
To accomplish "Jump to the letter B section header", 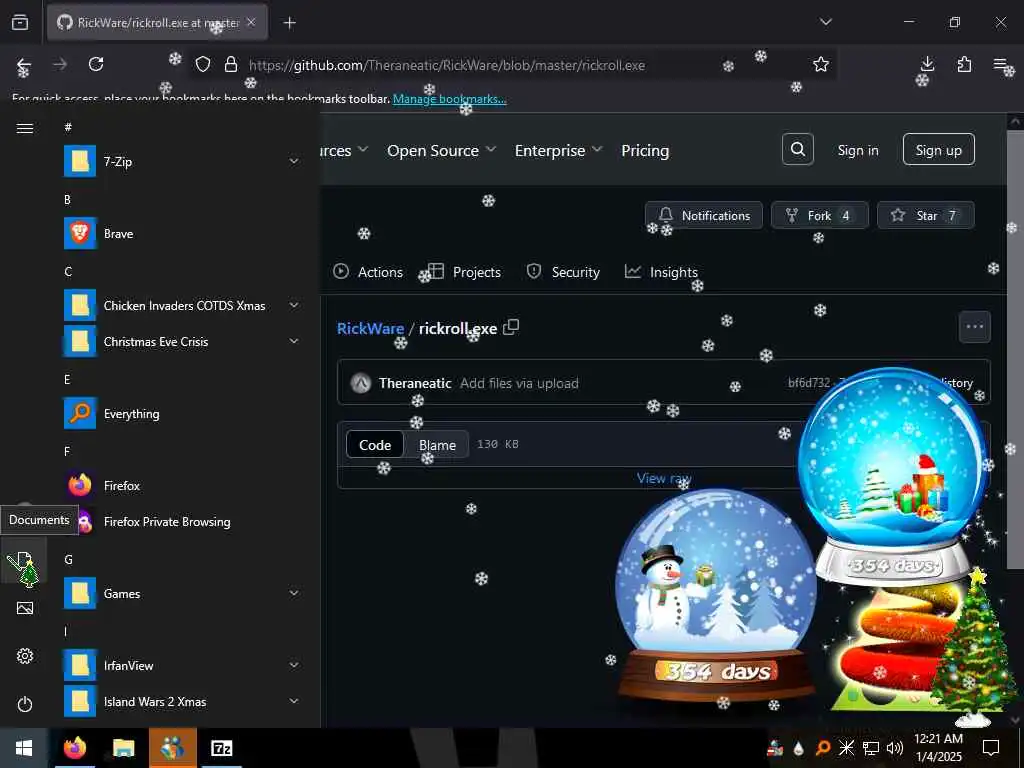I will [x=67, y=200].
